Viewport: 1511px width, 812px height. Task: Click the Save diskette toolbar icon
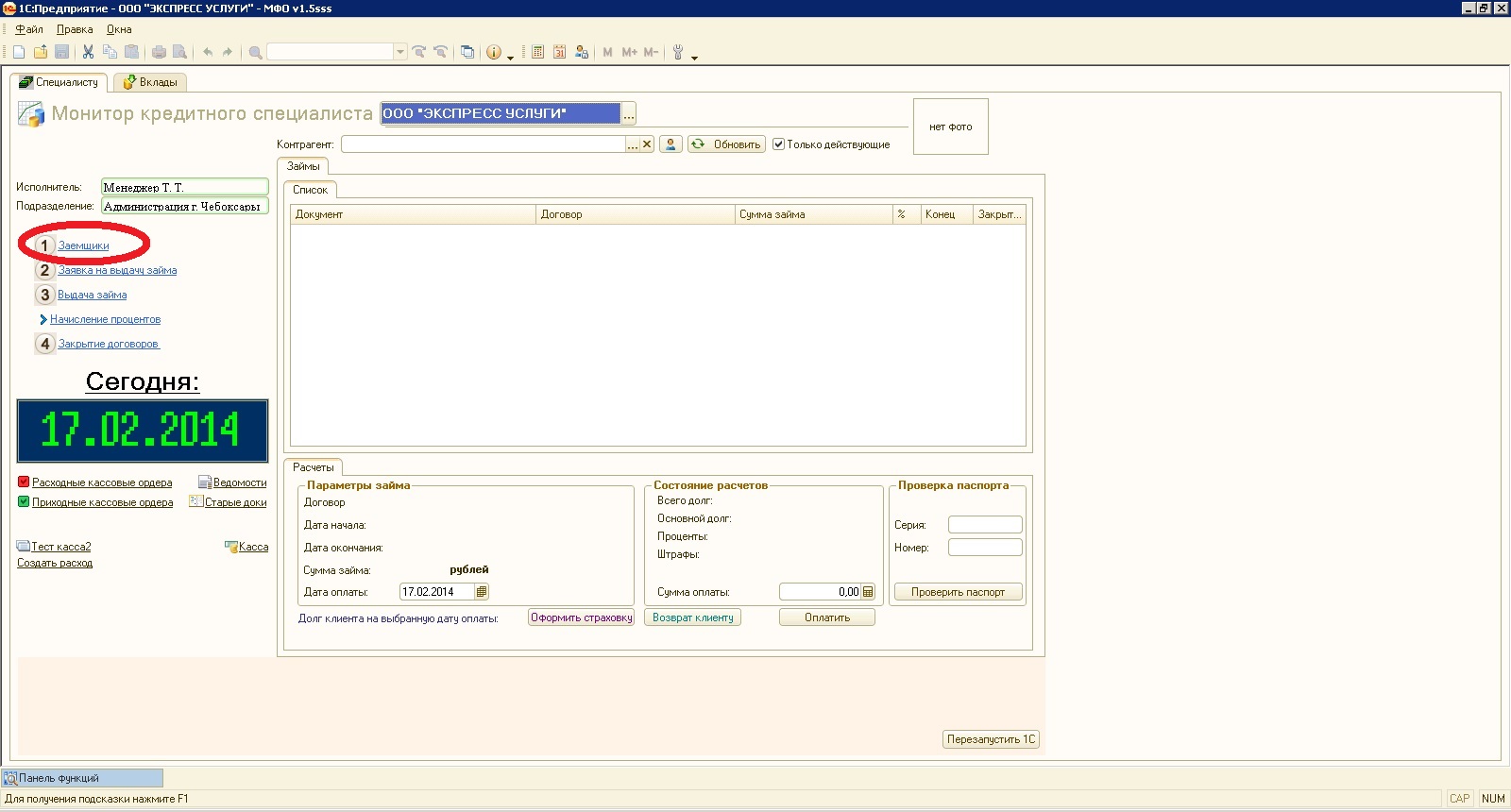pyautogui.click(x=62, y=52)
